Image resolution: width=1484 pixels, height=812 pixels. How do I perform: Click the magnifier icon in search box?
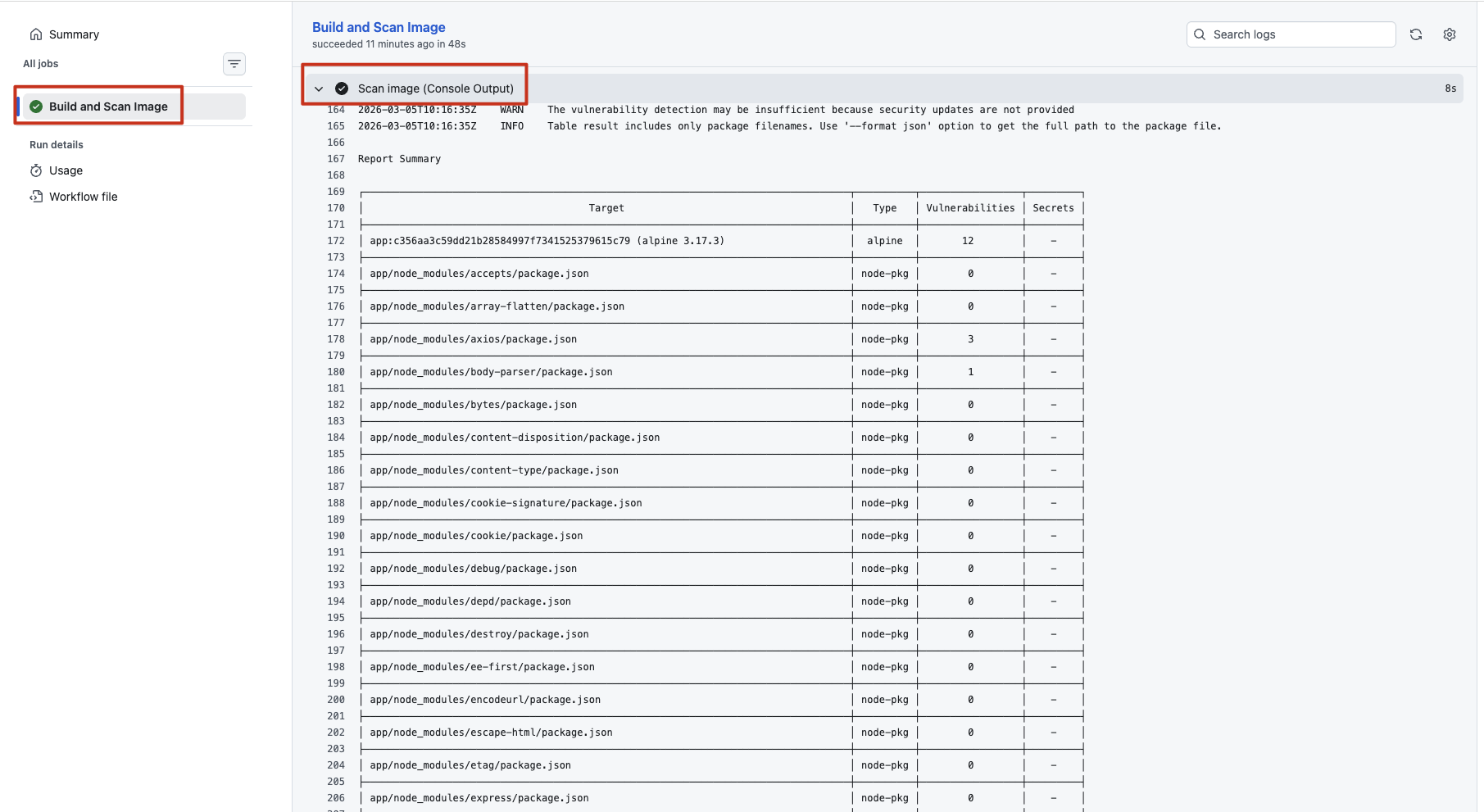pos(1200,34)
